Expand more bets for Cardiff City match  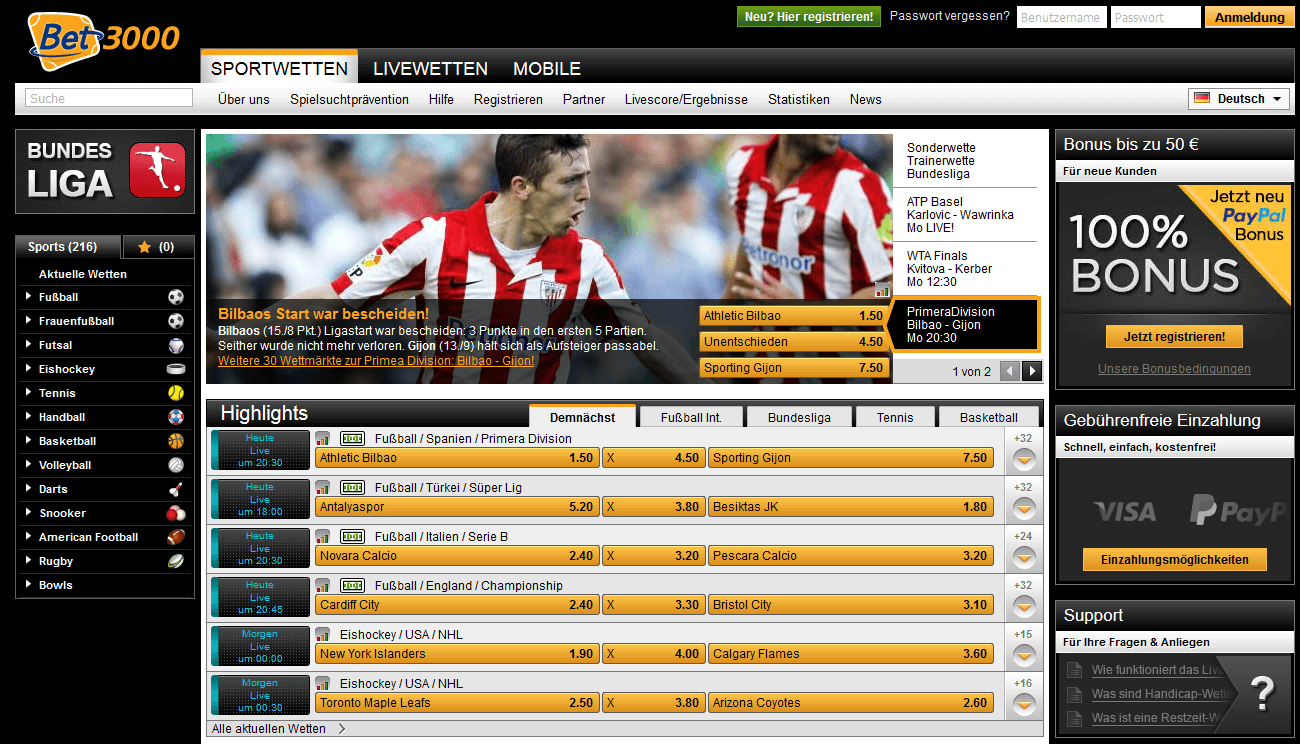pyautogui.click(x=1024, y=606)
